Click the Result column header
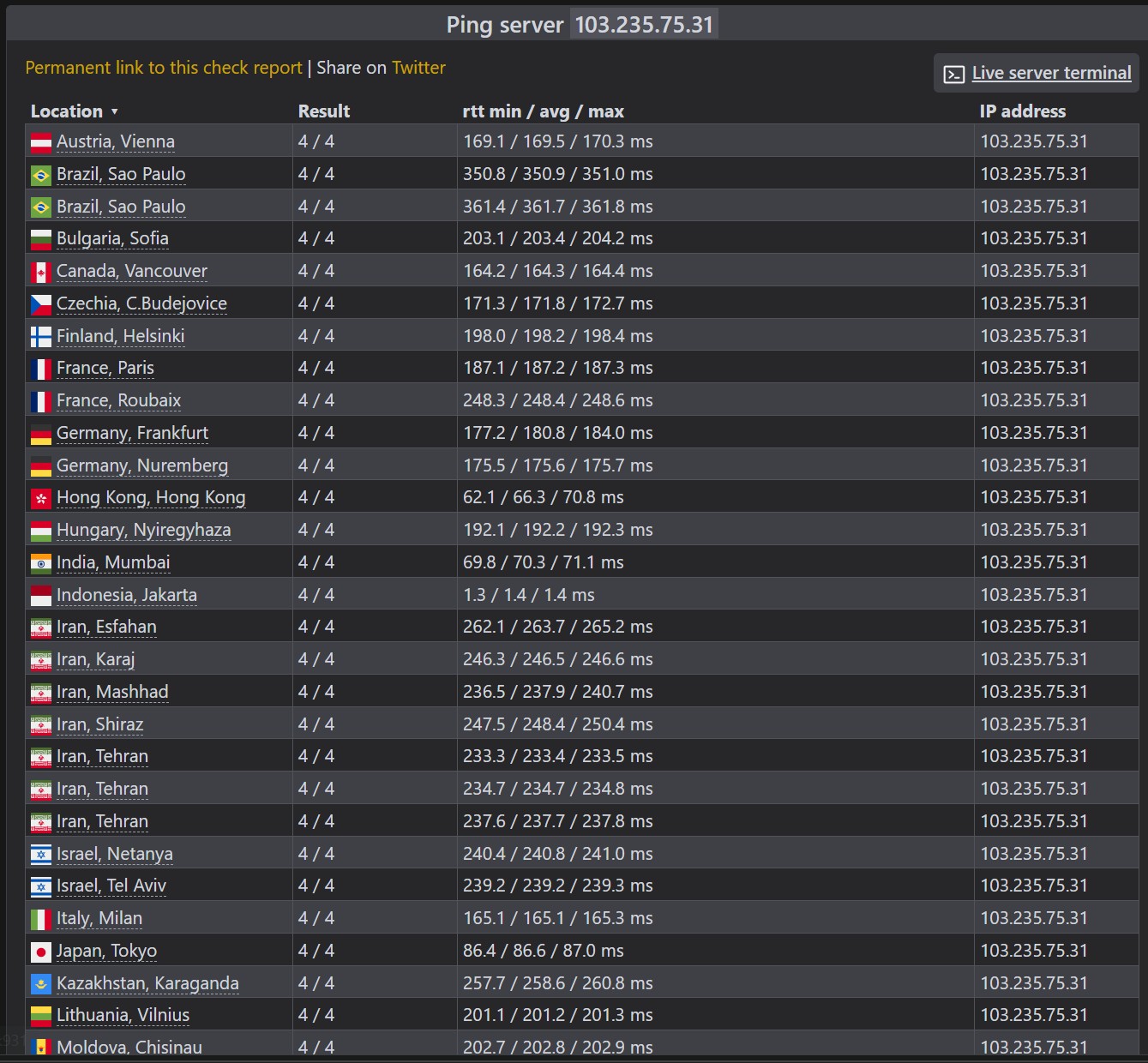 (324, 111)
